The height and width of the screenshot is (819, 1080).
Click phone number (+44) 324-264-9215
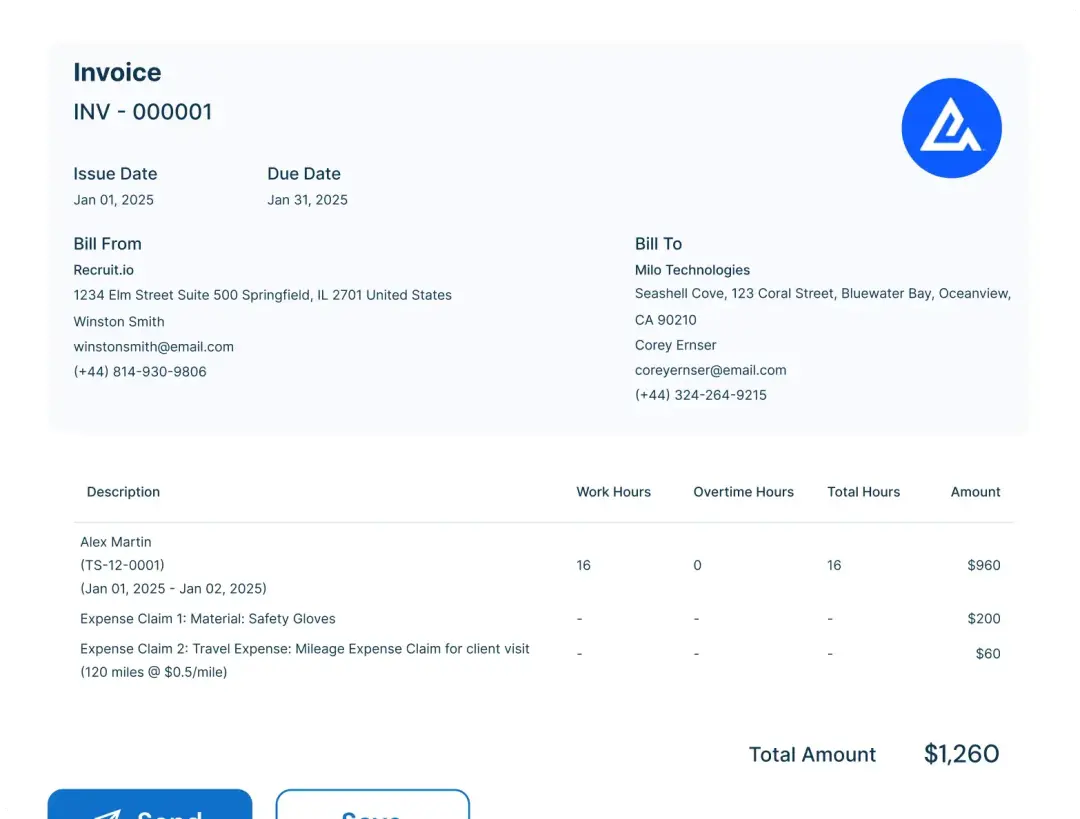(x=700, y=395)
